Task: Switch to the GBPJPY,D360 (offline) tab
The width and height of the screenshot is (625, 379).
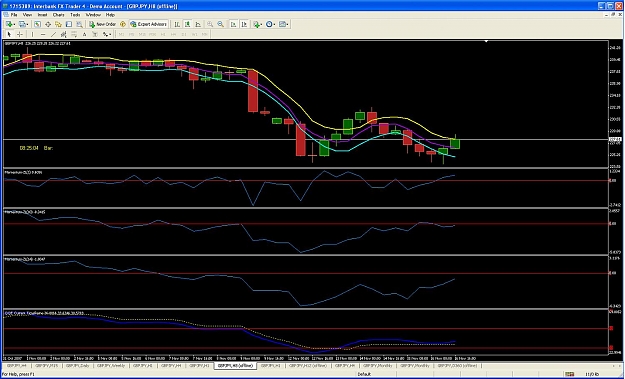Action: coord(457,365)
